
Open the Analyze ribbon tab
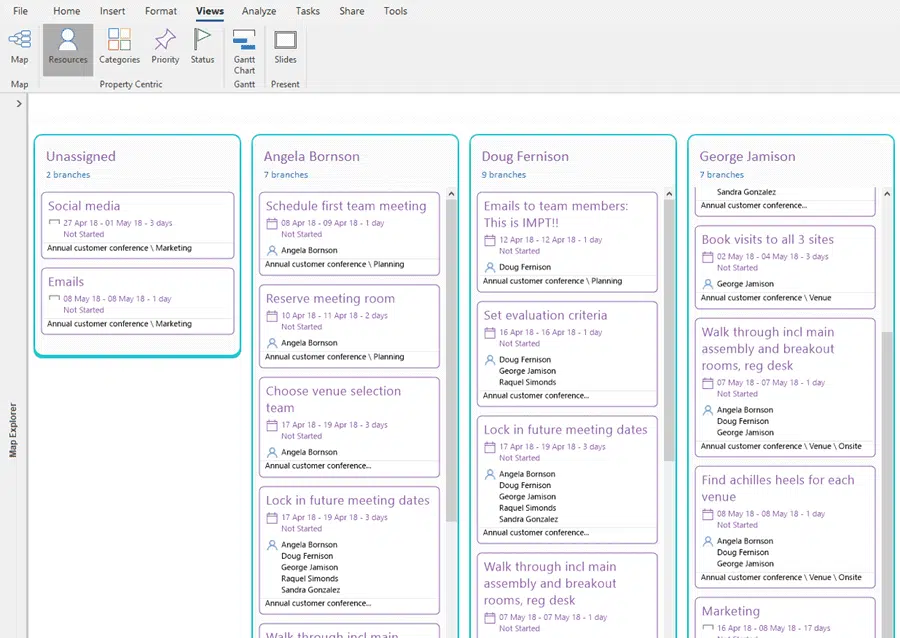click(x=259, y=11)
